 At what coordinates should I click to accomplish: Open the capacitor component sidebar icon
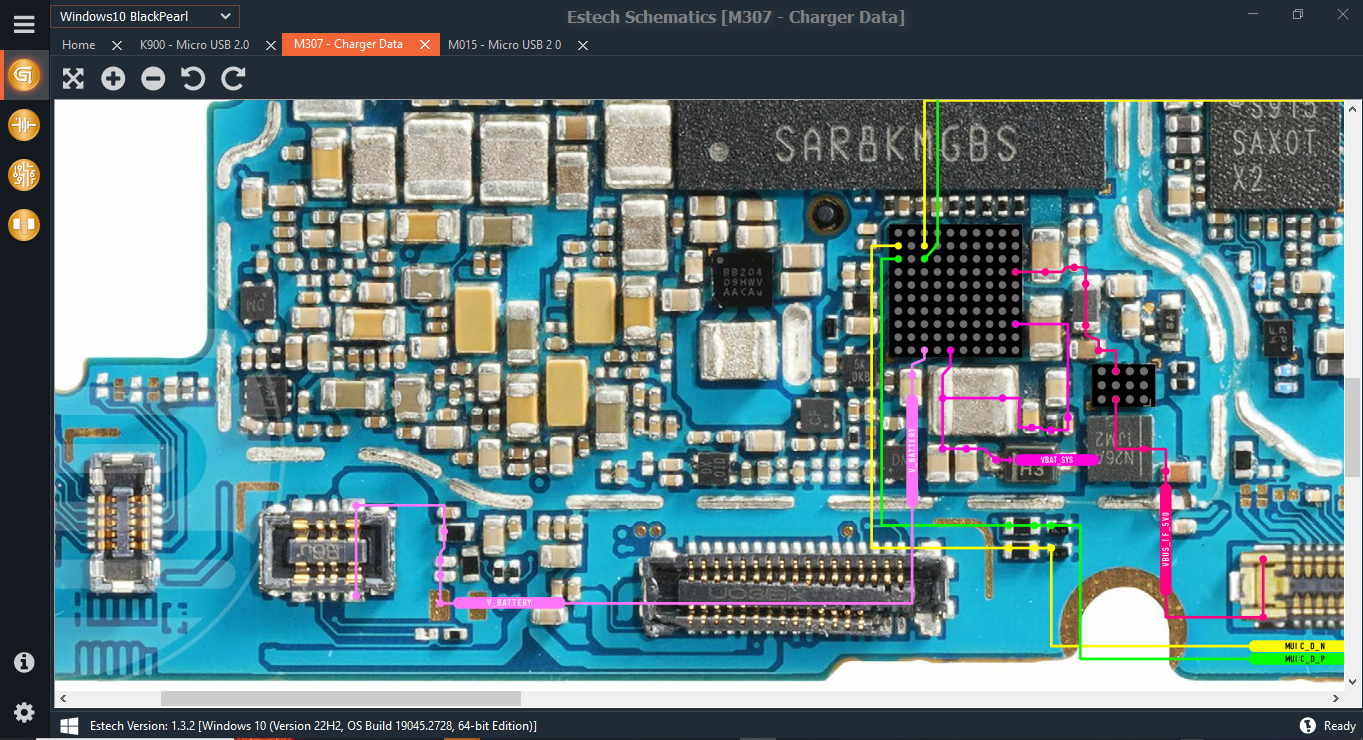click(x=24, y=125)
